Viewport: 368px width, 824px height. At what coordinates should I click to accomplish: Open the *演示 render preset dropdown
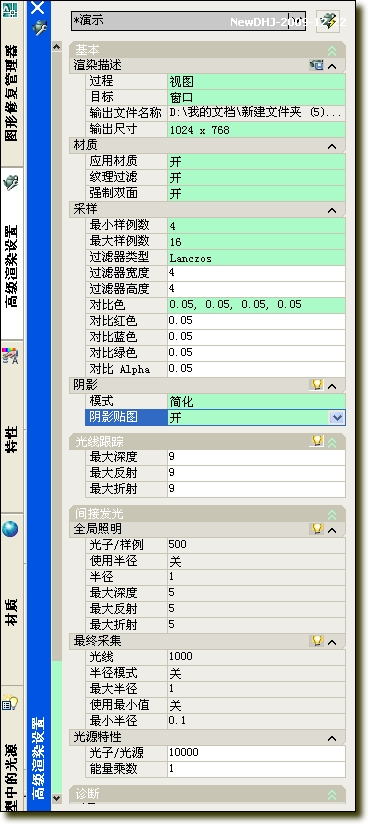click(188, 21)
